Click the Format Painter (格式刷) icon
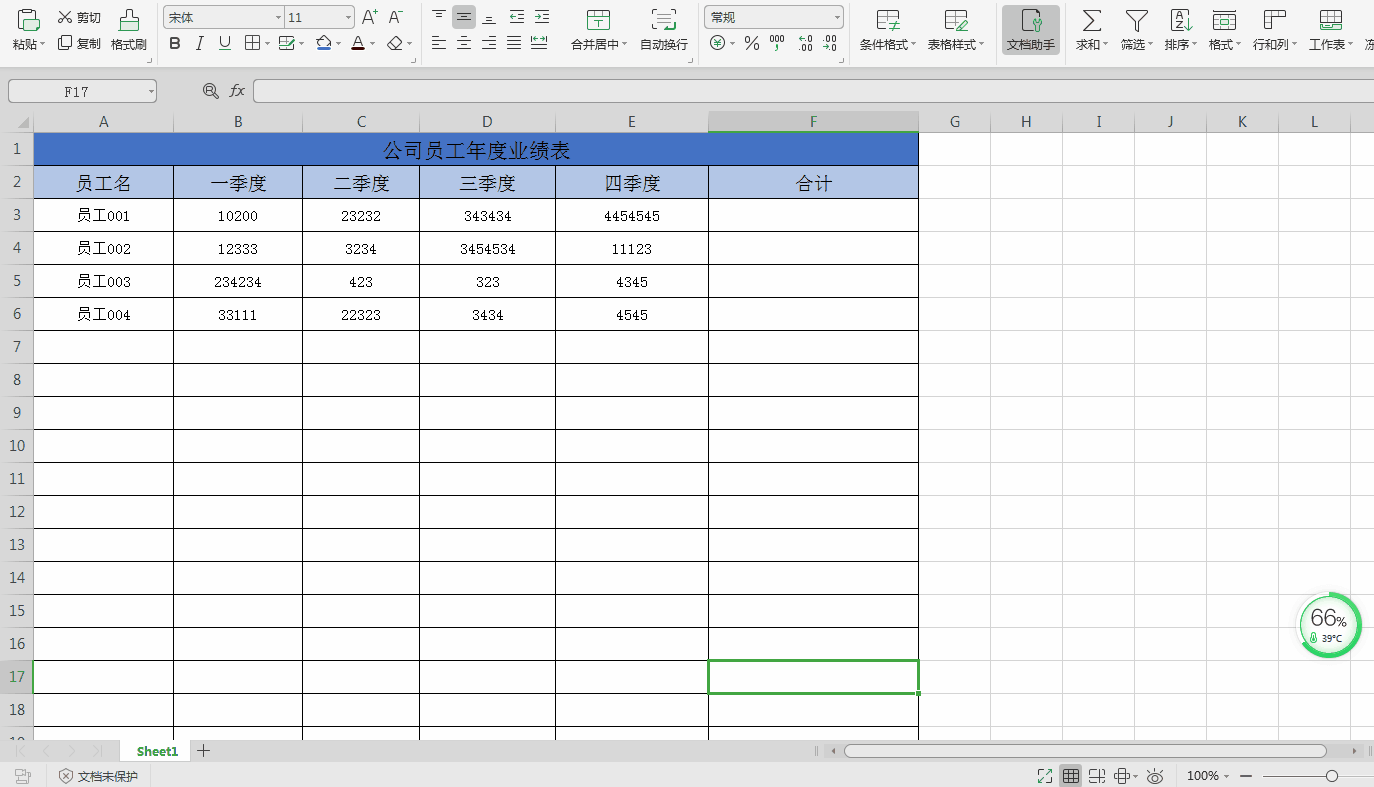The width and height of the screenshot is (1374, 787). coord(128,20)
